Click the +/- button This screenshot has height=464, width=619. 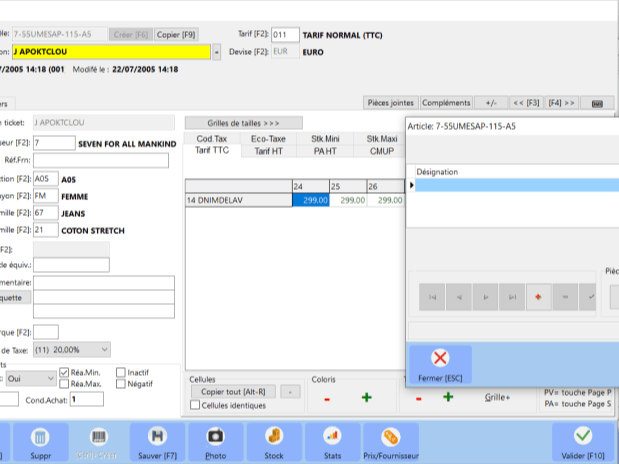point(491,103)
